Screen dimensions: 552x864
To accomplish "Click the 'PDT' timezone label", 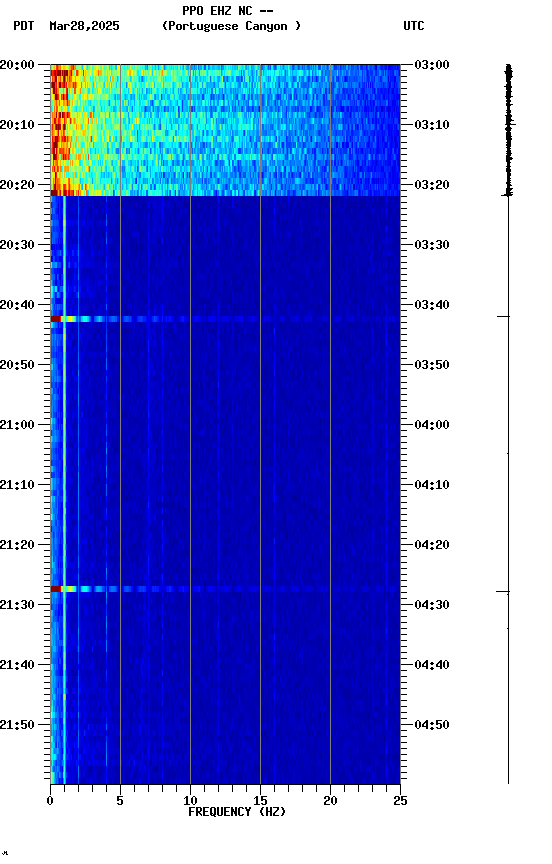I will [x=24, y=26].
